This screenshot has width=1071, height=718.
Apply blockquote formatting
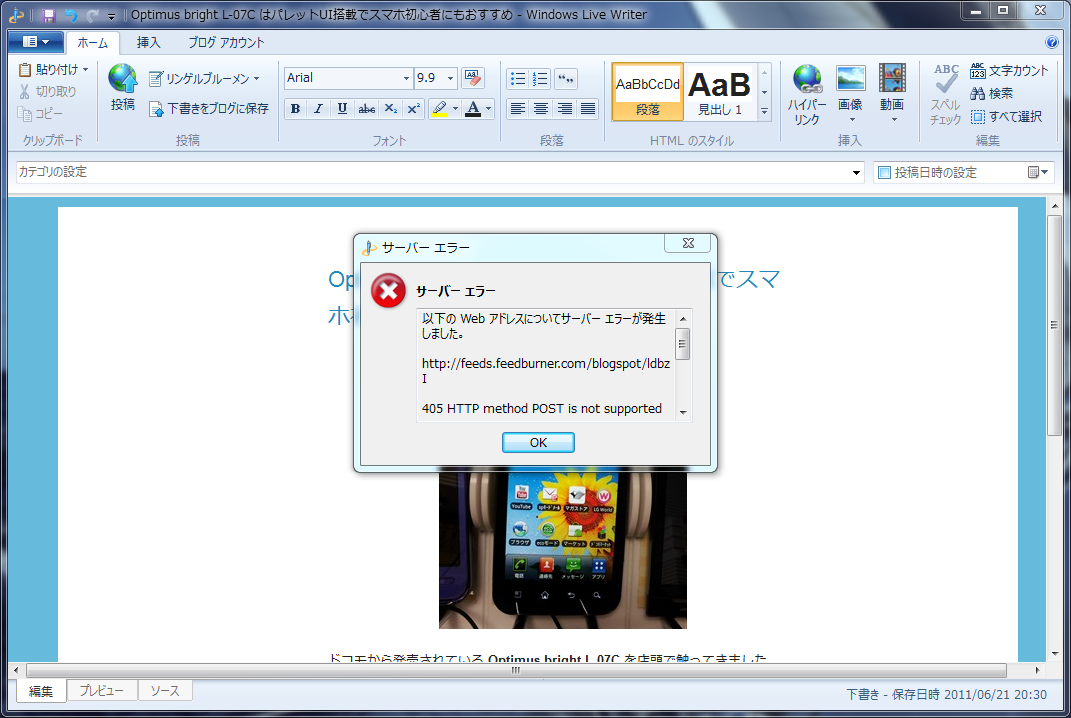[x=566, y=79]
